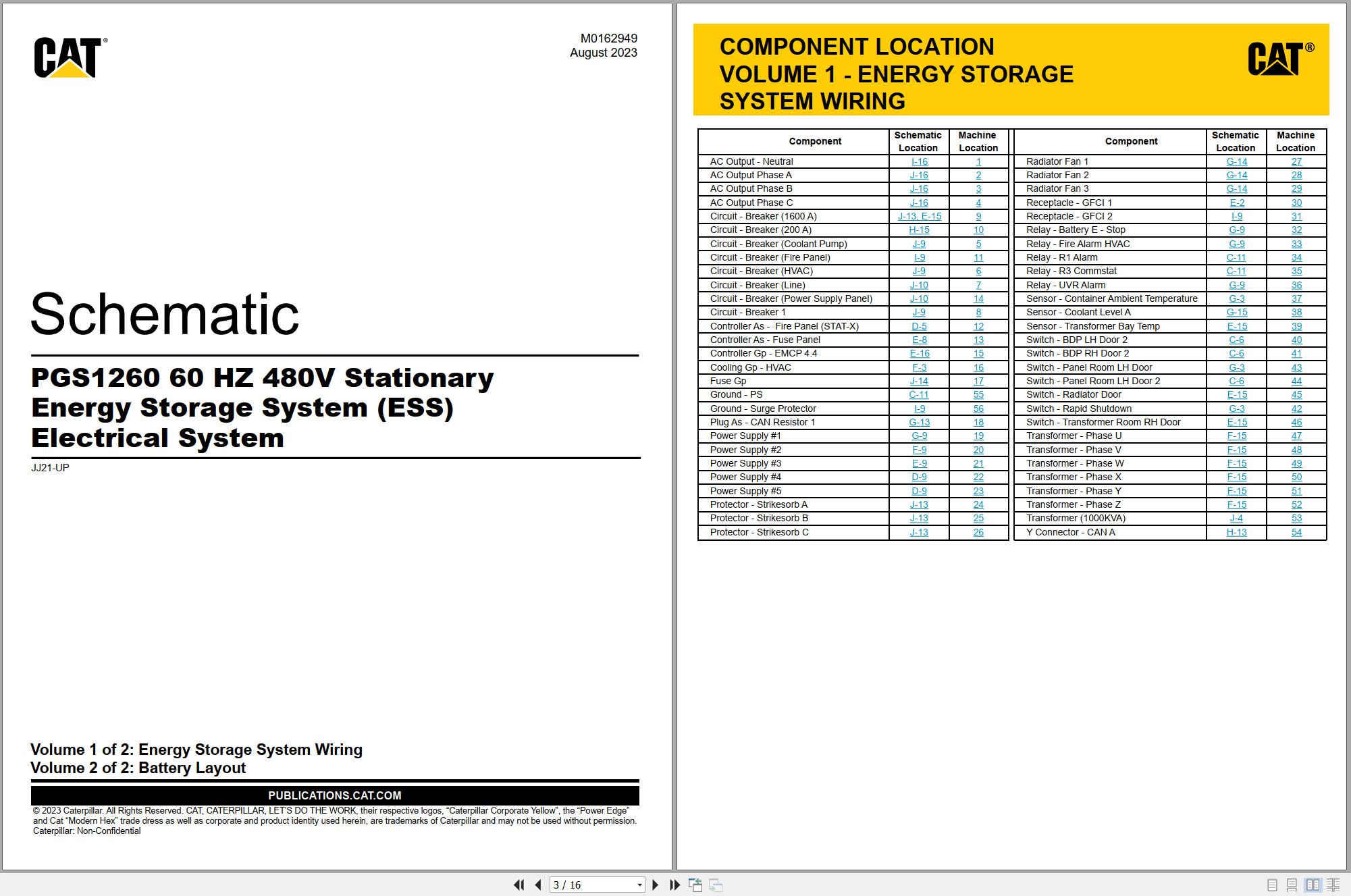Click schematic link J-14 for Fuse Gp
The height and width of the screenshot is (896, 1351).
919,381
